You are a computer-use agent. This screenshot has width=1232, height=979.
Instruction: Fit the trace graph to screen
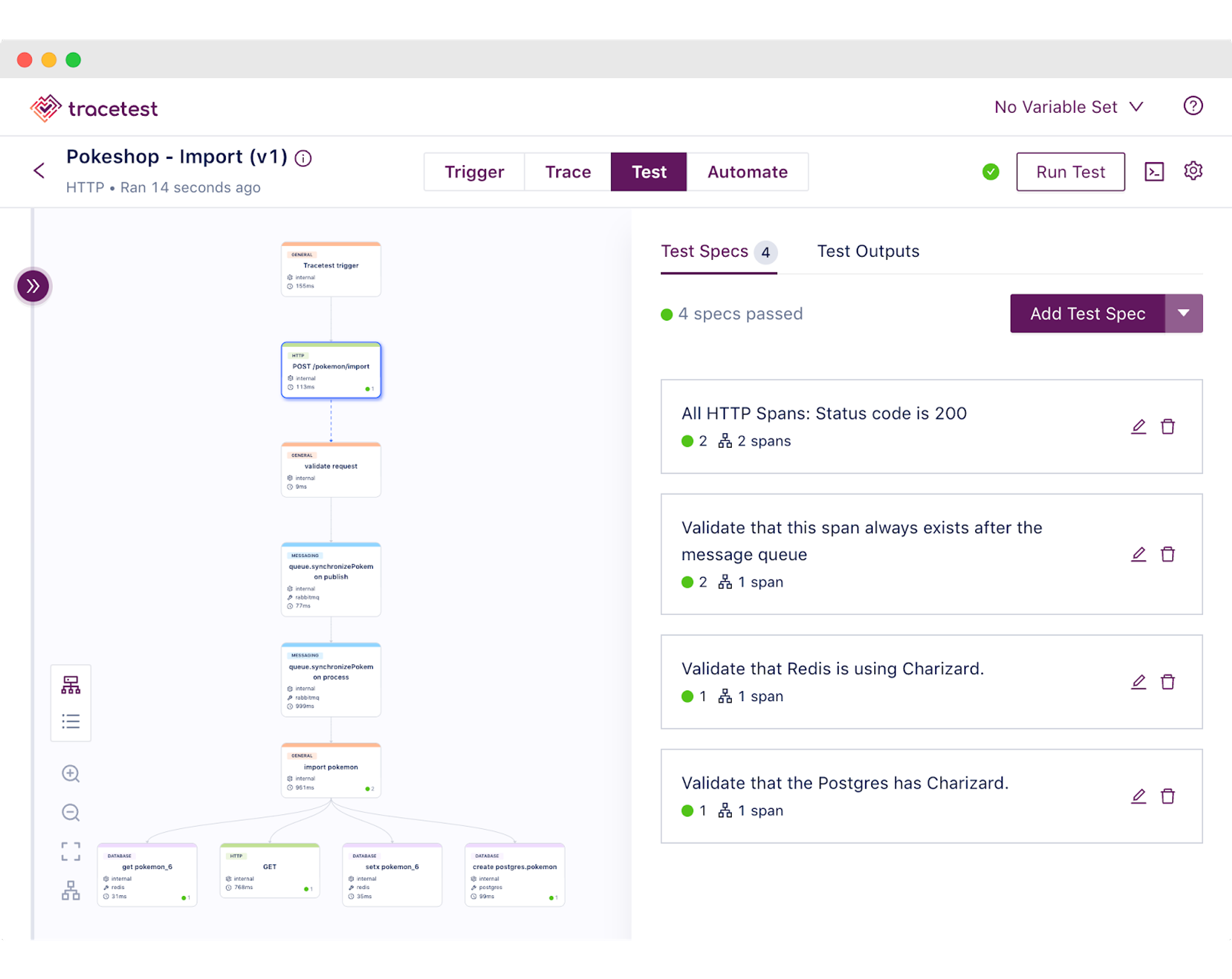tap(71, 851)
